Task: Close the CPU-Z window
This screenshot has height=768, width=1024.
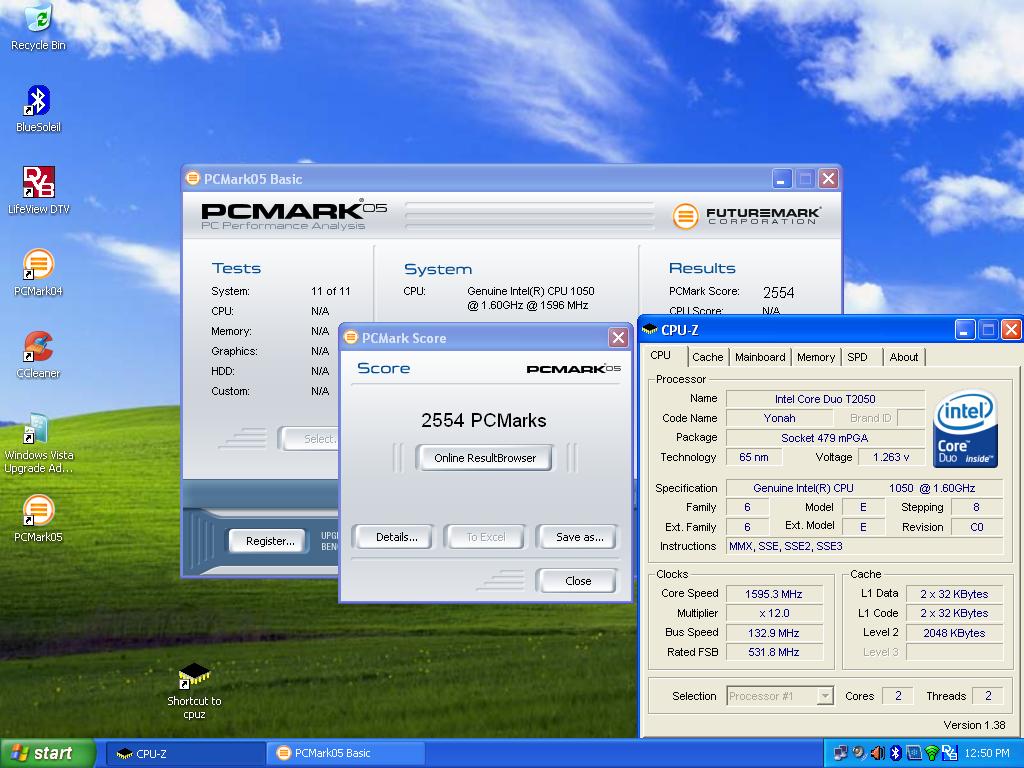Action: 1011,330
